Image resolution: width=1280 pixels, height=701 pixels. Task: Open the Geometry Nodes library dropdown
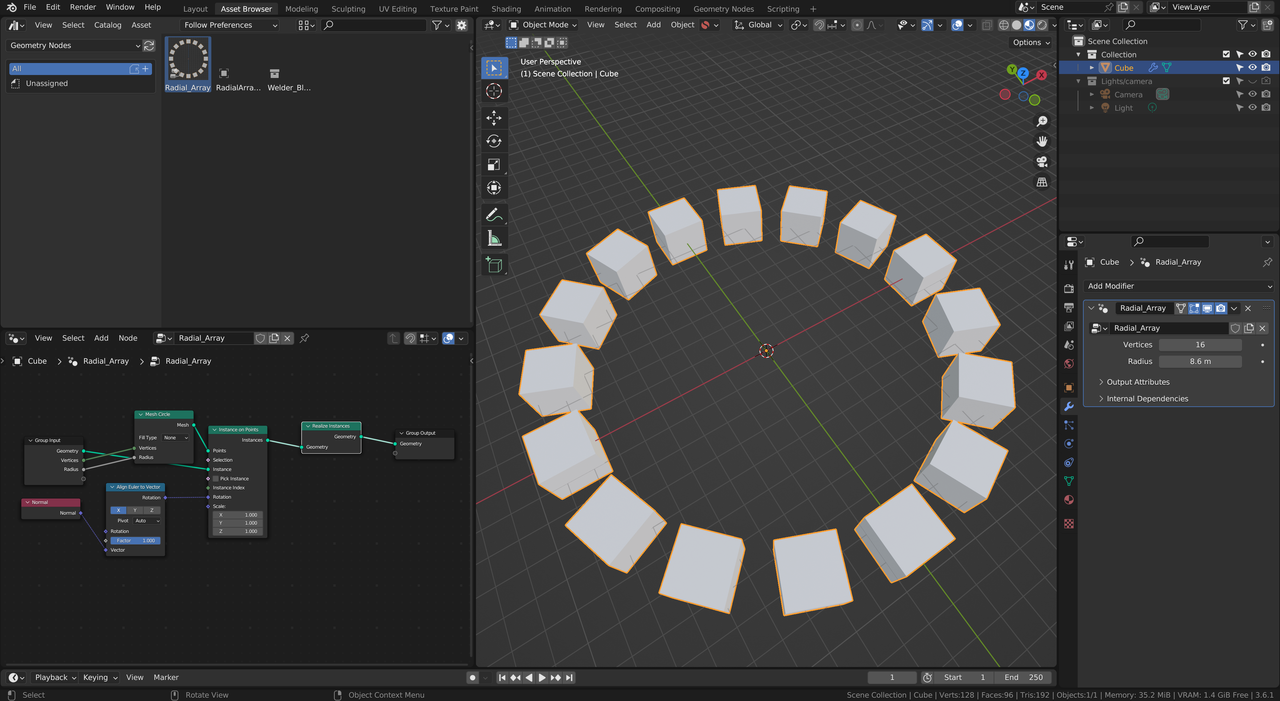75,45
